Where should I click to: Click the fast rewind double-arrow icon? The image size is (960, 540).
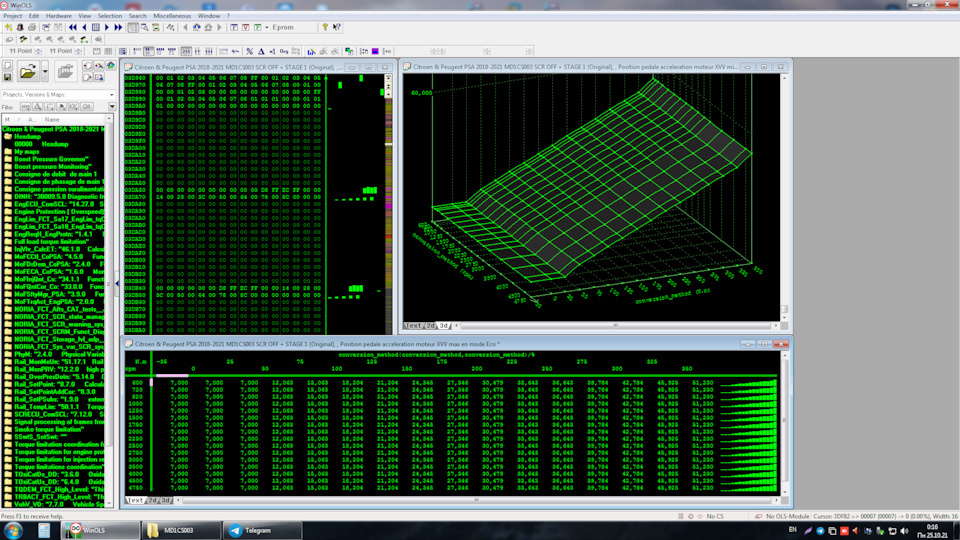(72, 27)
